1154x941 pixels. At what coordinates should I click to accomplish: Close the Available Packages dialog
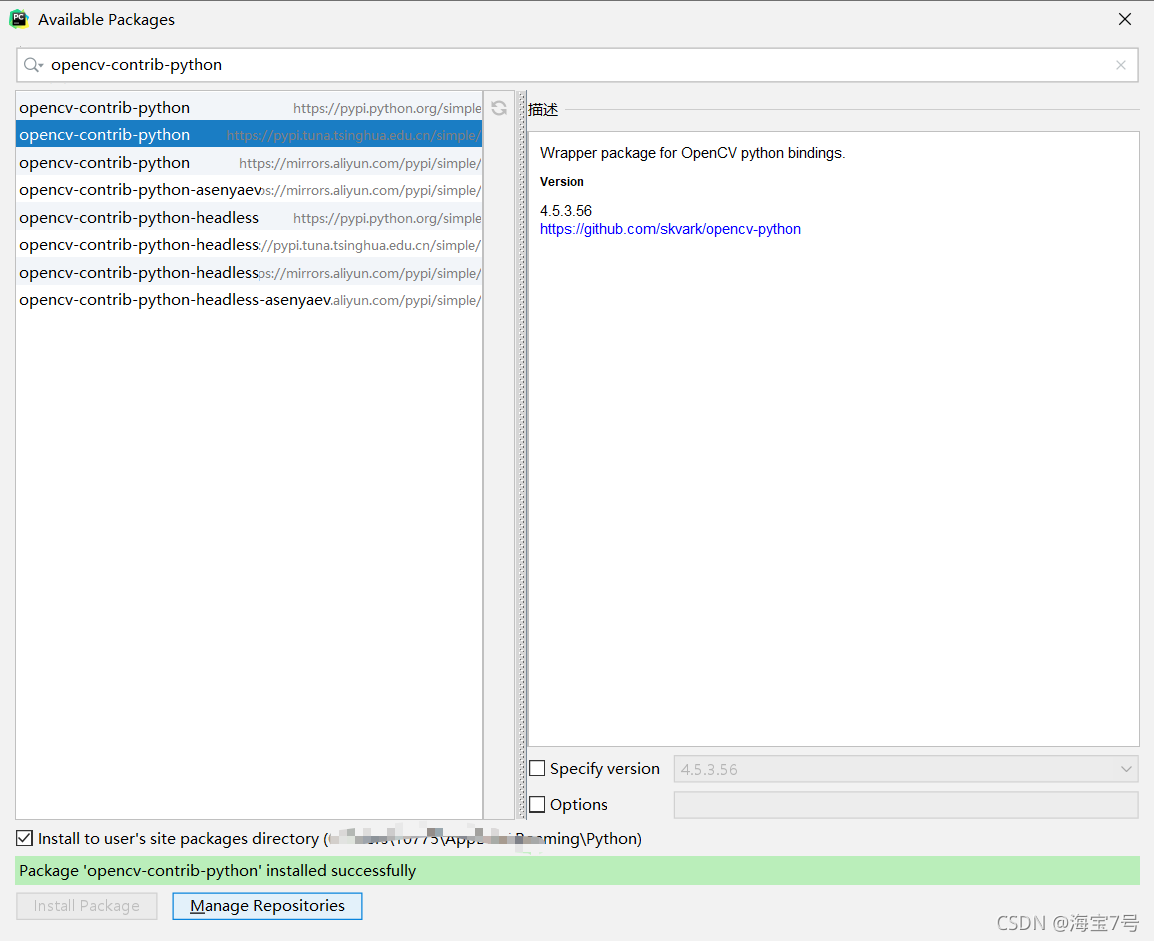point(1125,19)
